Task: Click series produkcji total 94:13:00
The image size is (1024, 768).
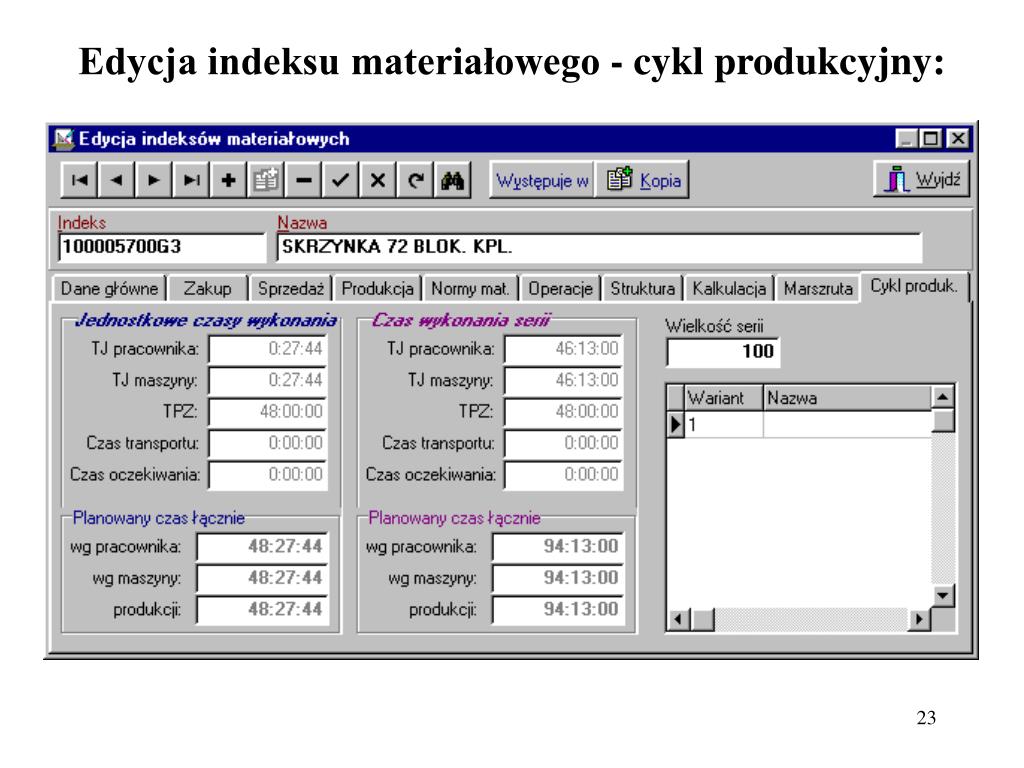Action: point(558,609)
